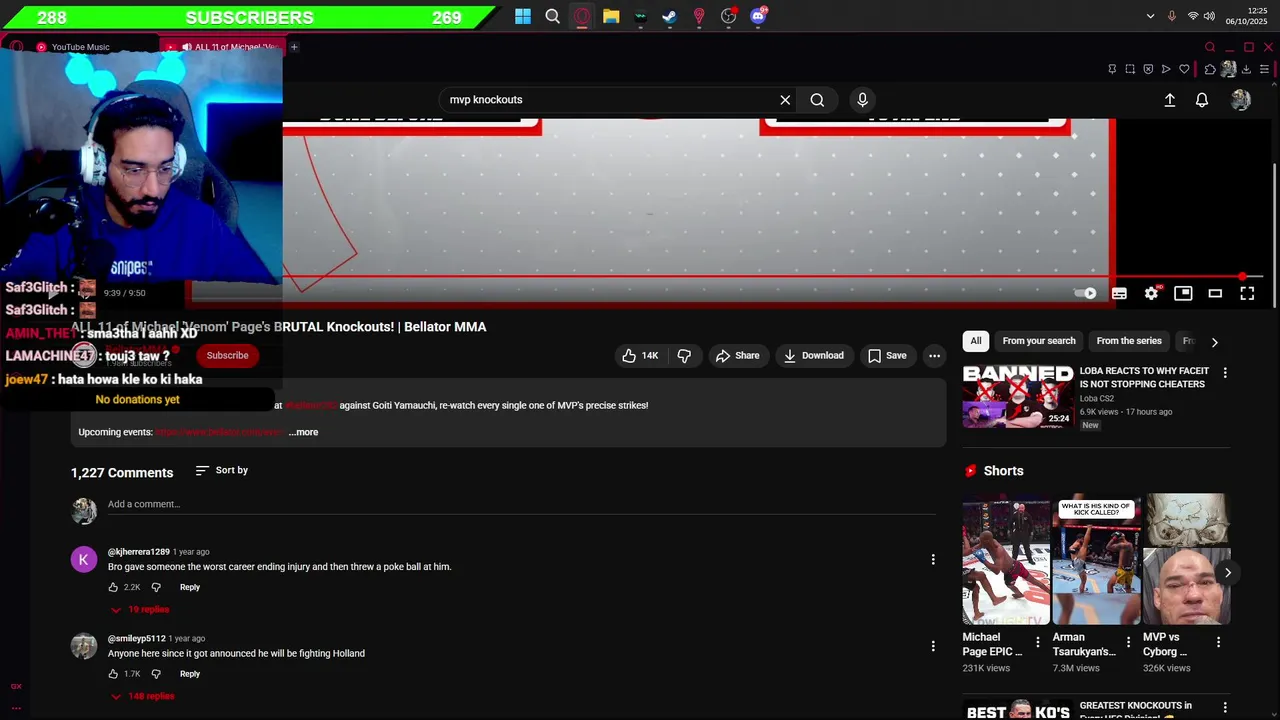Dislike the kjherrera1289 comment
This screenshot has height=720, width=1280.
(156, 587)
